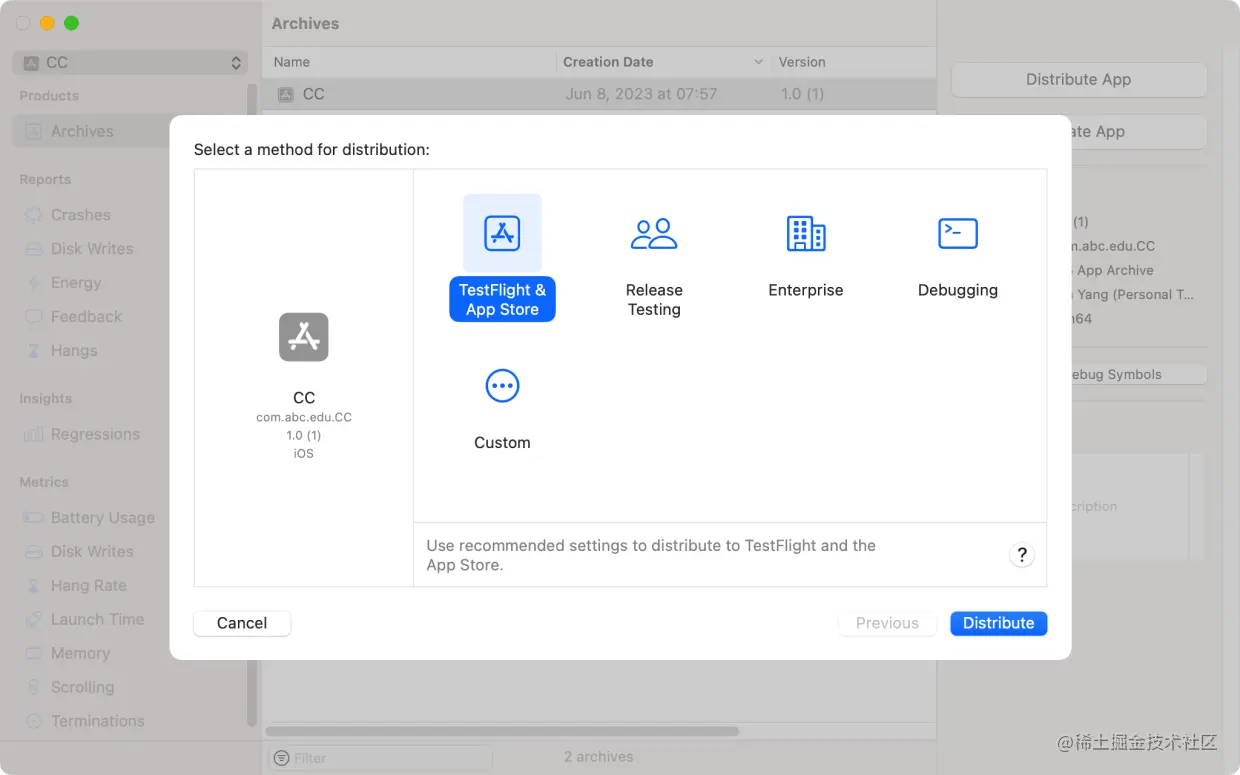
Task: Open the question mark help button
Action: tap(1021, 555)
